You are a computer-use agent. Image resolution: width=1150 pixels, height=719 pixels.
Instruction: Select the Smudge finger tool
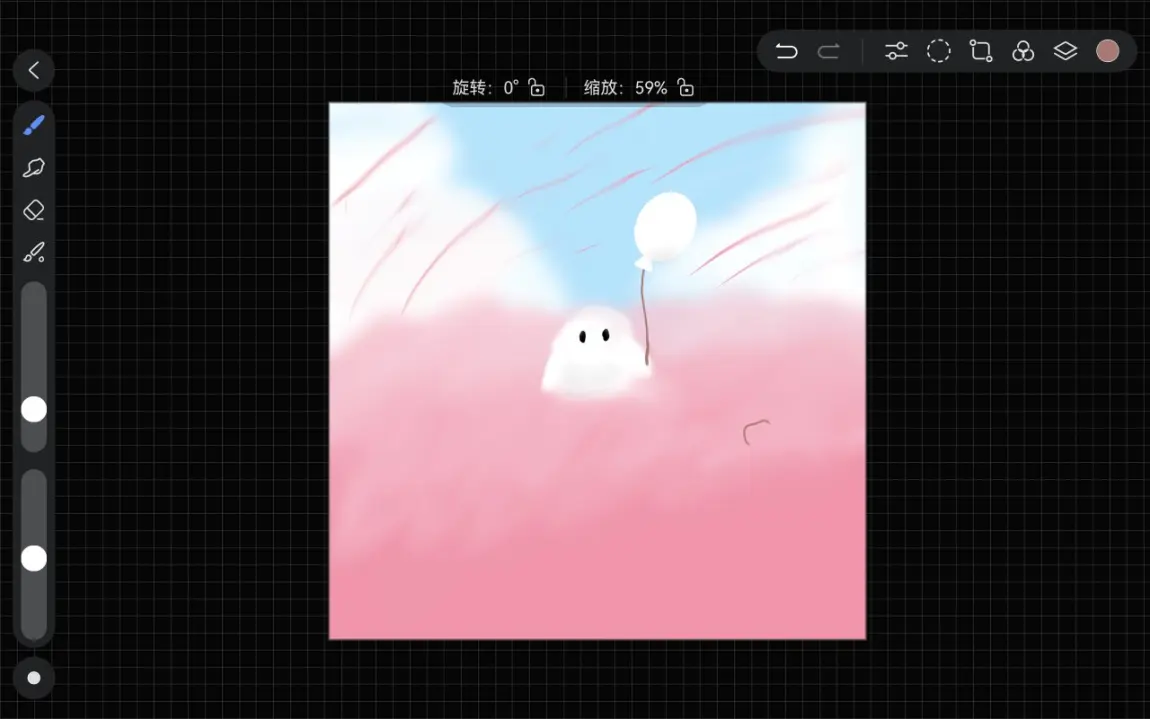[34, 168]
